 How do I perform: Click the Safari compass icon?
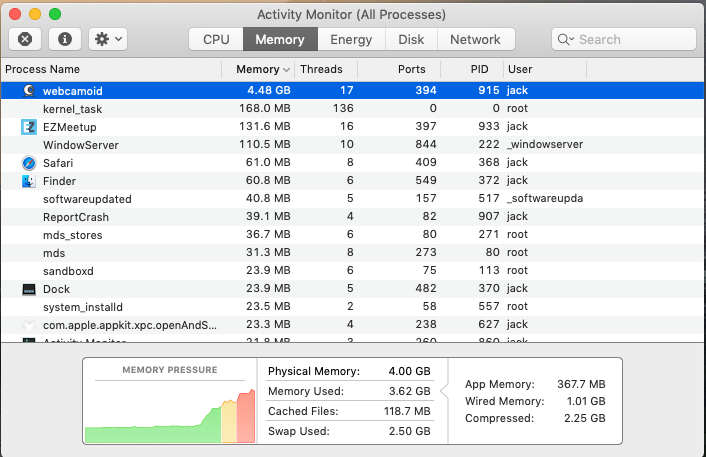pos(29,163)
